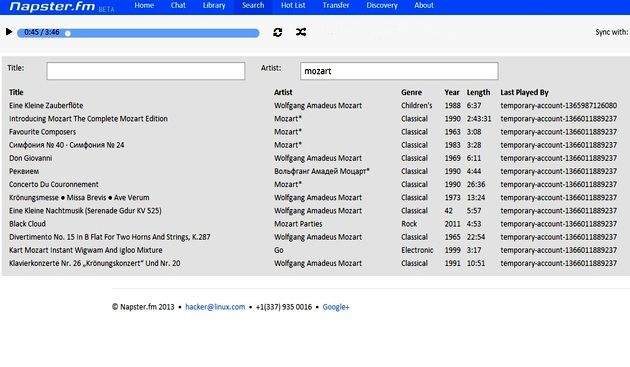Click the Length column header
Viewport: 630px width, 367px height.
coord(478,92)
